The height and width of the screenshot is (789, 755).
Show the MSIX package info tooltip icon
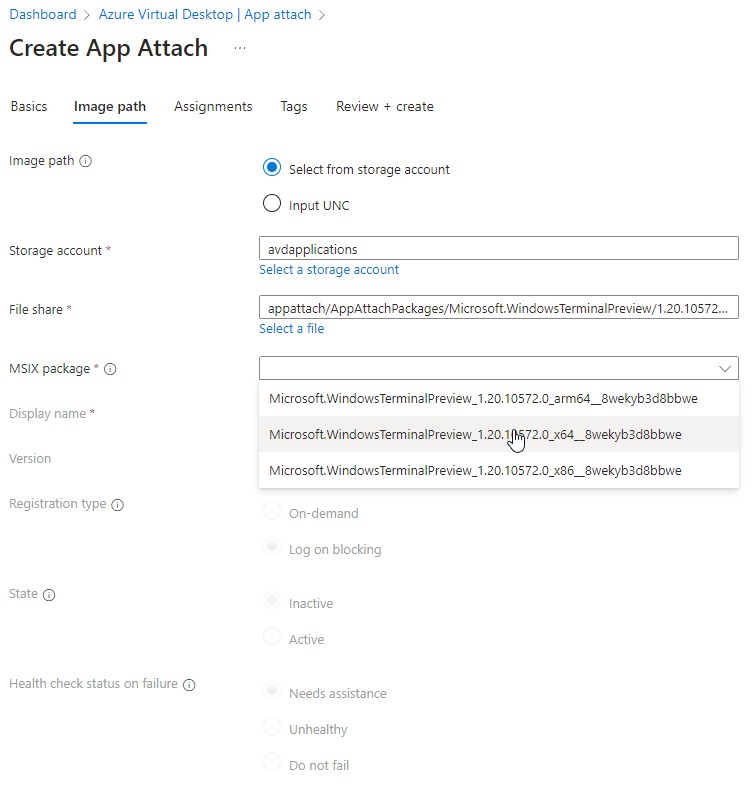110,369
